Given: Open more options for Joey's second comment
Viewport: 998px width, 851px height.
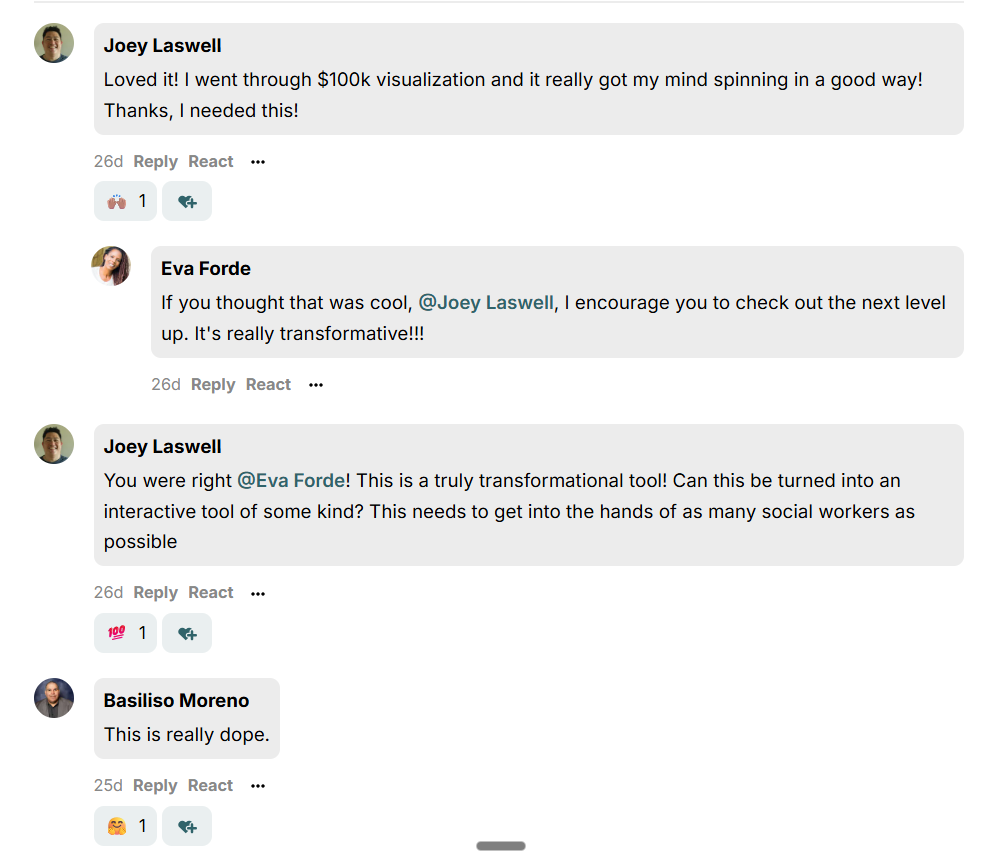Looking at the screenshot, I should [258, 593].
